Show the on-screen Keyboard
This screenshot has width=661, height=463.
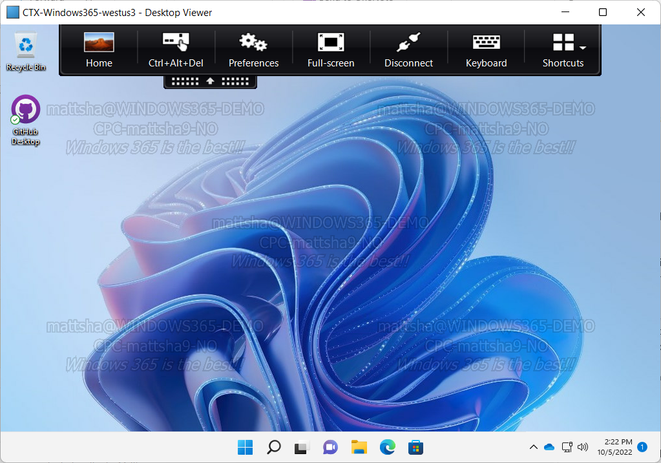pyautogui.click(x=486, y=49)
